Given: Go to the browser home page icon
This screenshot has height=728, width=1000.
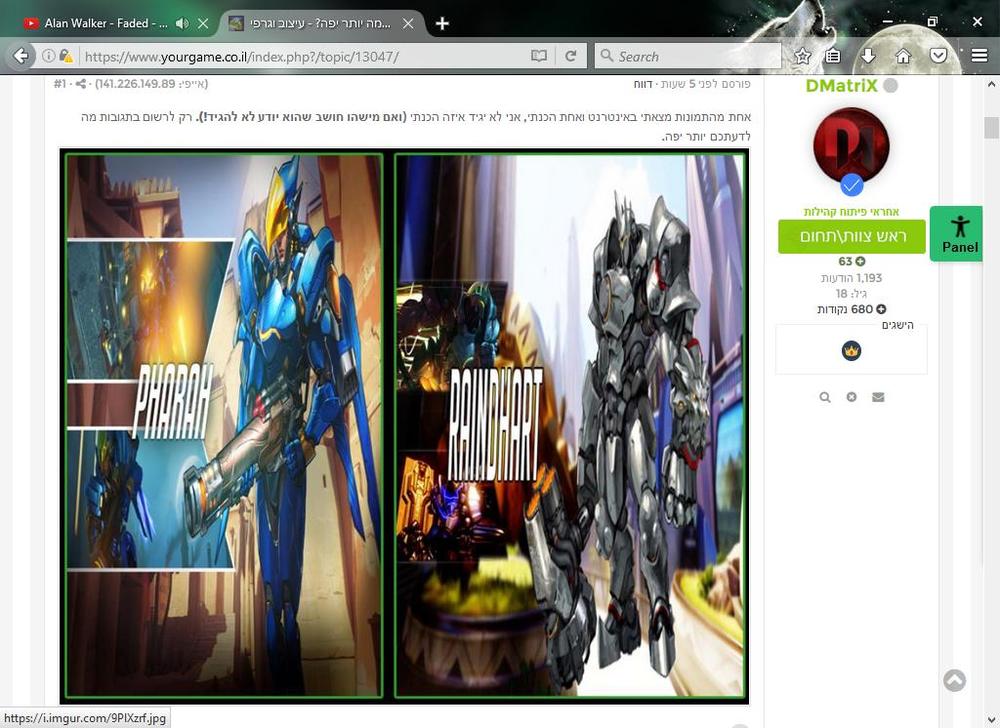Looking at the screenshot, I should pos(903,56).
